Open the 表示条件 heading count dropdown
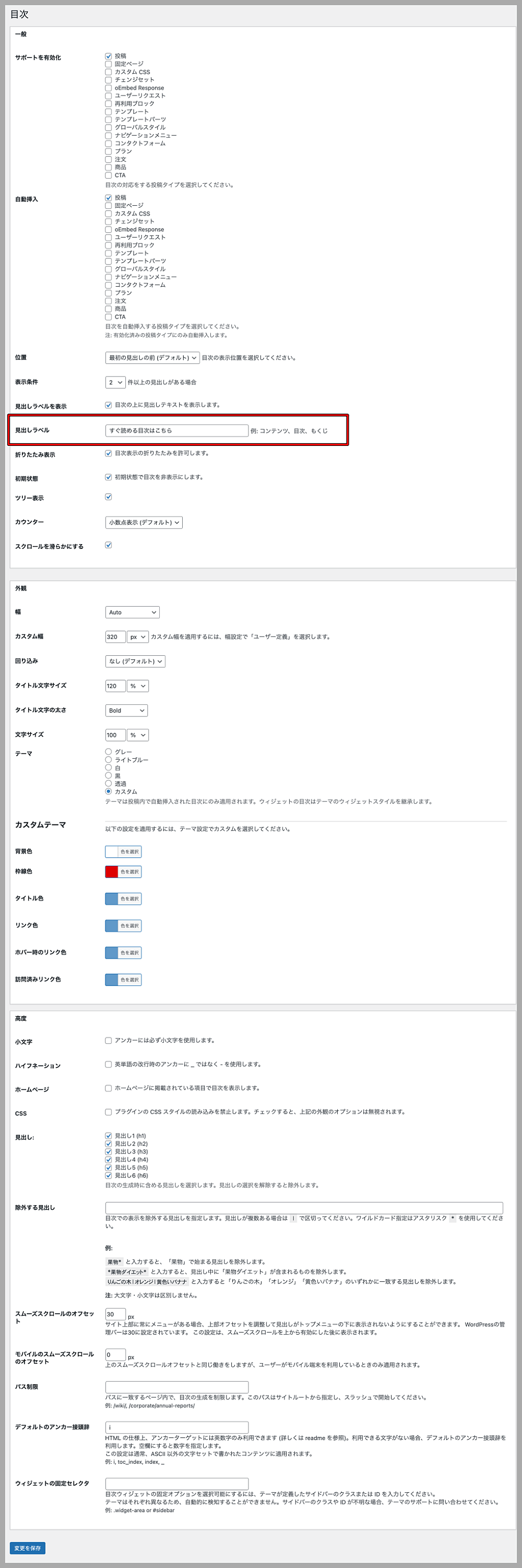522x1568 pixels. [115, 382]
